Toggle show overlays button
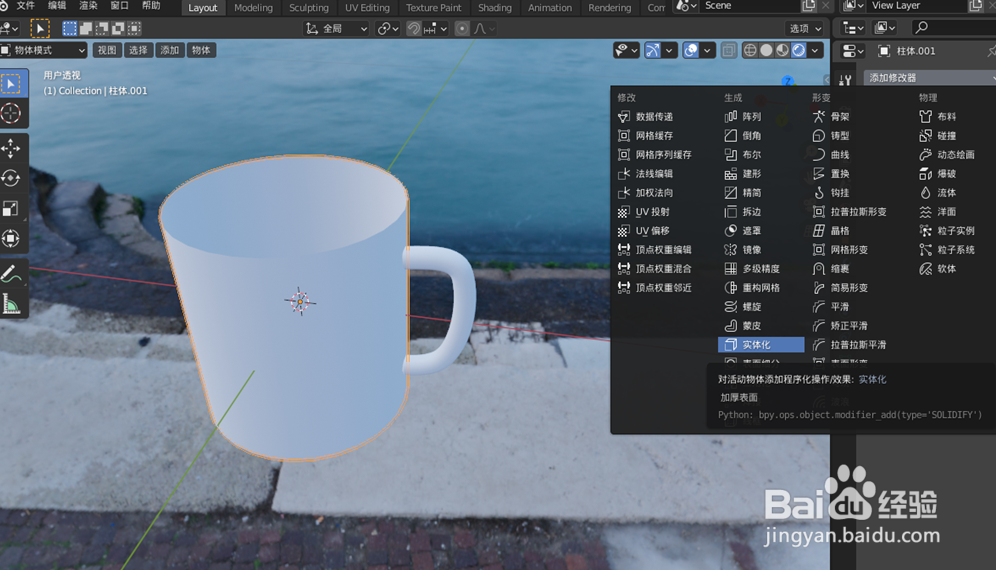The image size is (996, 570). coord(690,50)
